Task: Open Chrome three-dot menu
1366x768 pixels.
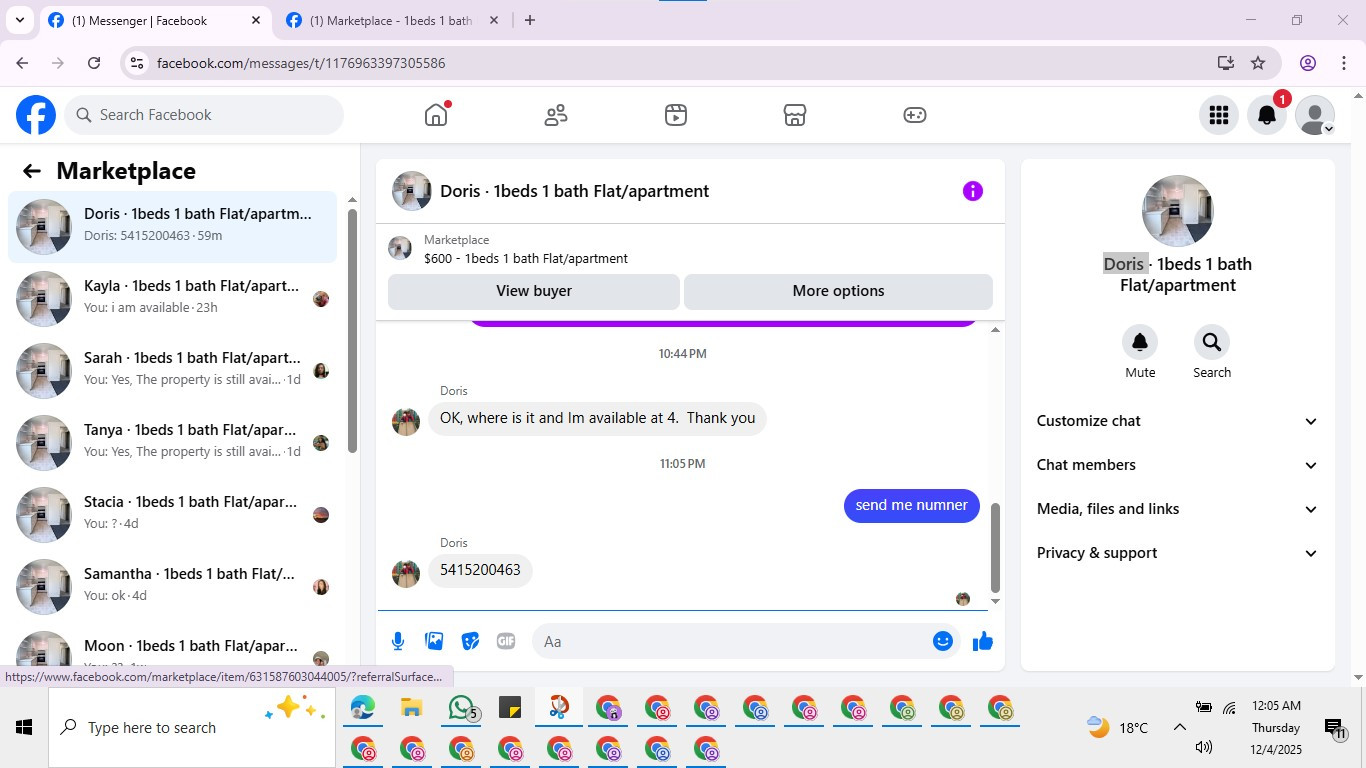Action: click(x=1344, y=63)
